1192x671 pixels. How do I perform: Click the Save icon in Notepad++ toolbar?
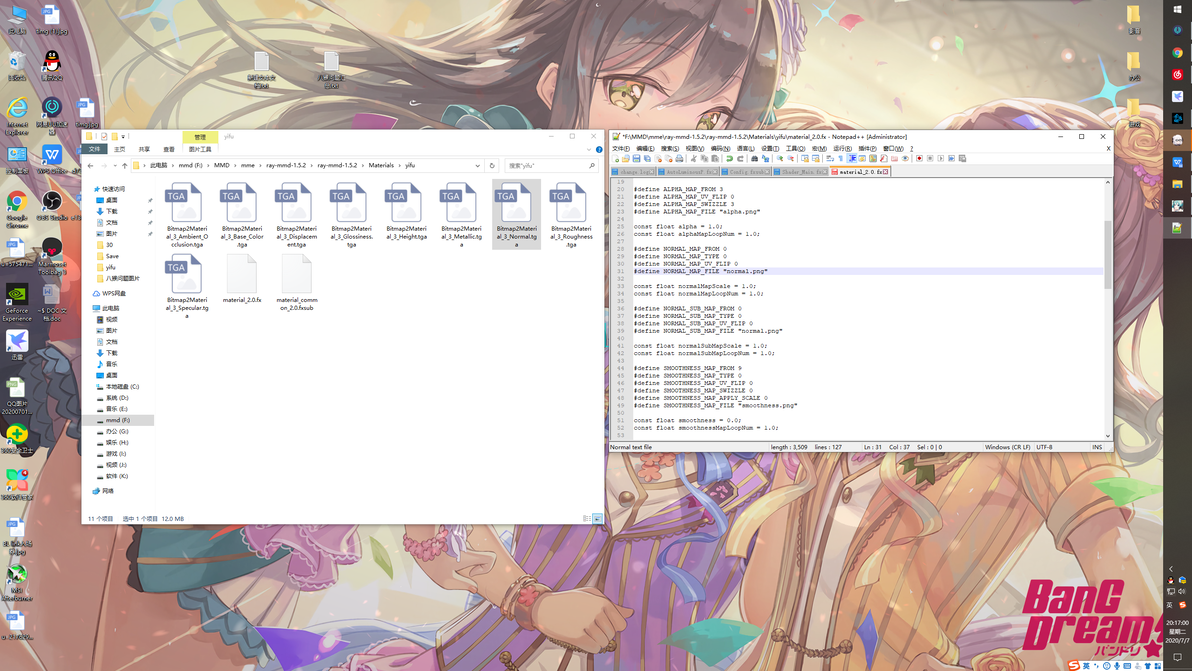[636, 158]
